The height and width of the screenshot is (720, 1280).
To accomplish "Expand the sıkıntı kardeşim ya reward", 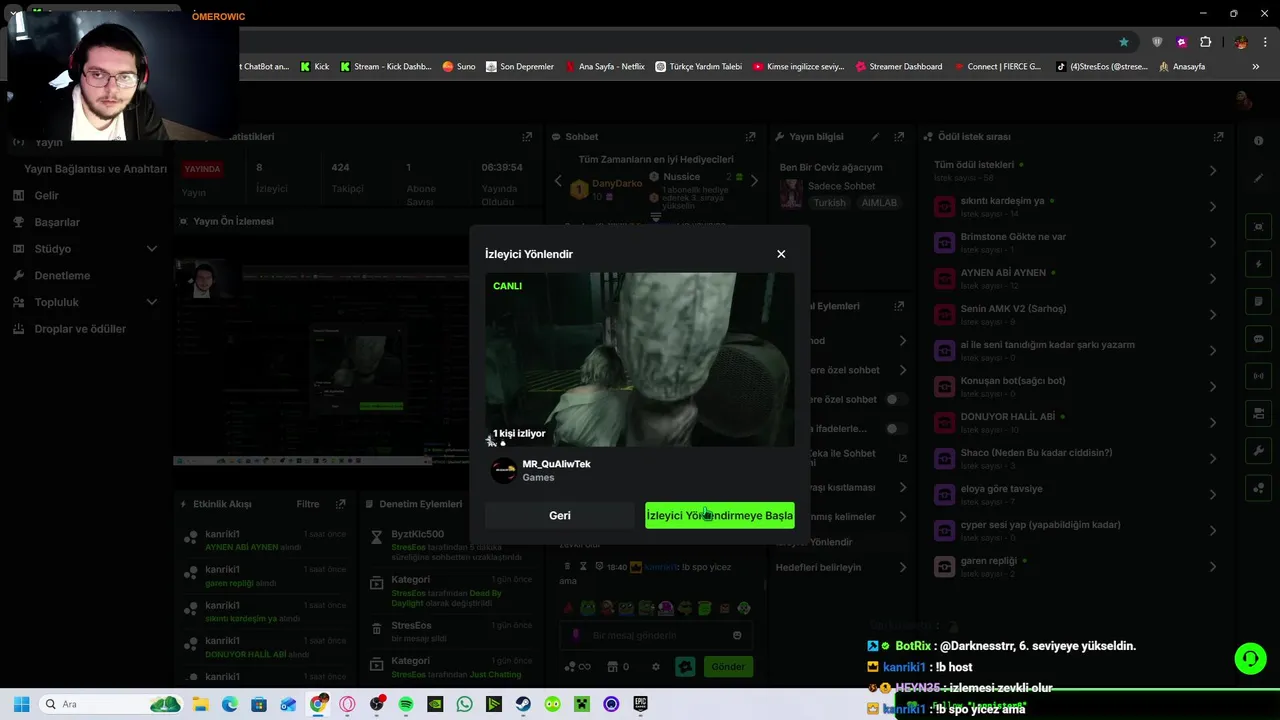I will pos(1213,207).
